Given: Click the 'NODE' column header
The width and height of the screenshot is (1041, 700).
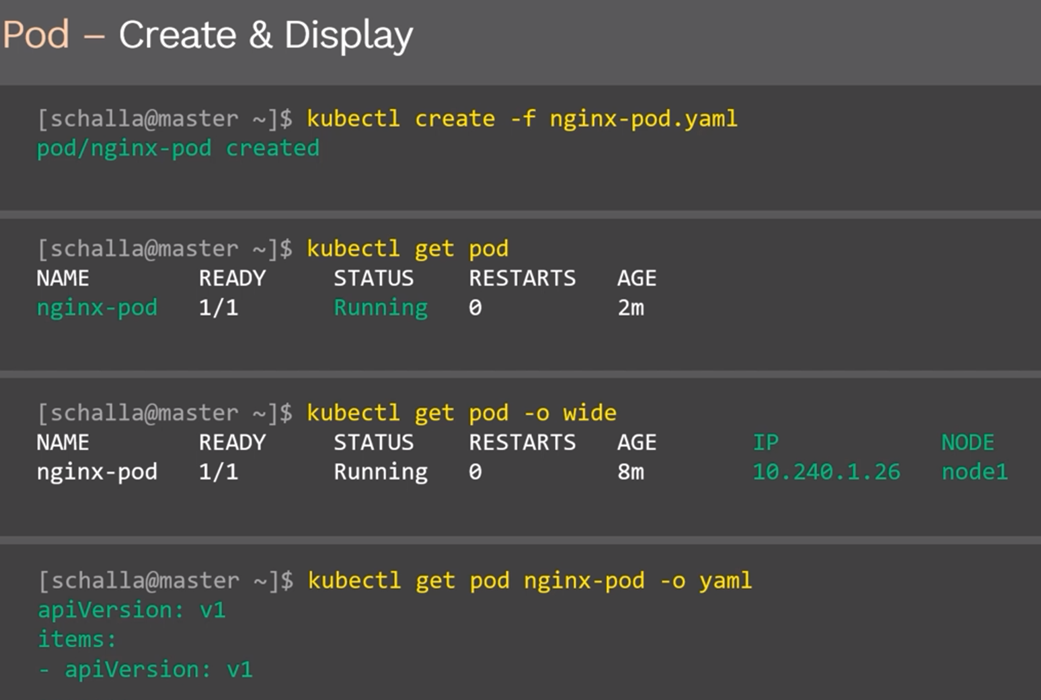Looking at the screenshot, I should click(x=968, y=442).
